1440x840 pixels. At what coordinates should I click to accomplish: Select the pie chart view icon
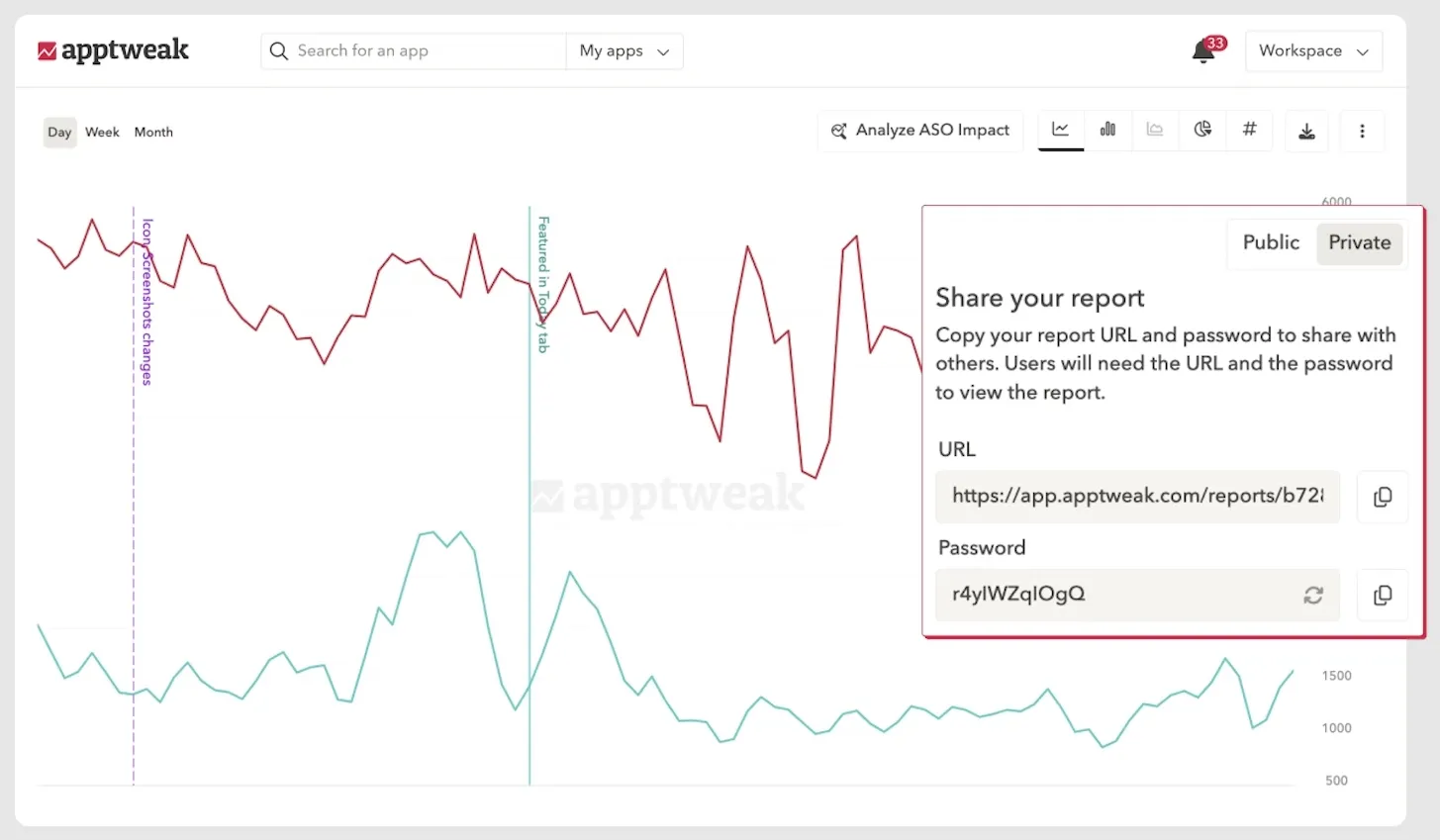pos(1202,130)
